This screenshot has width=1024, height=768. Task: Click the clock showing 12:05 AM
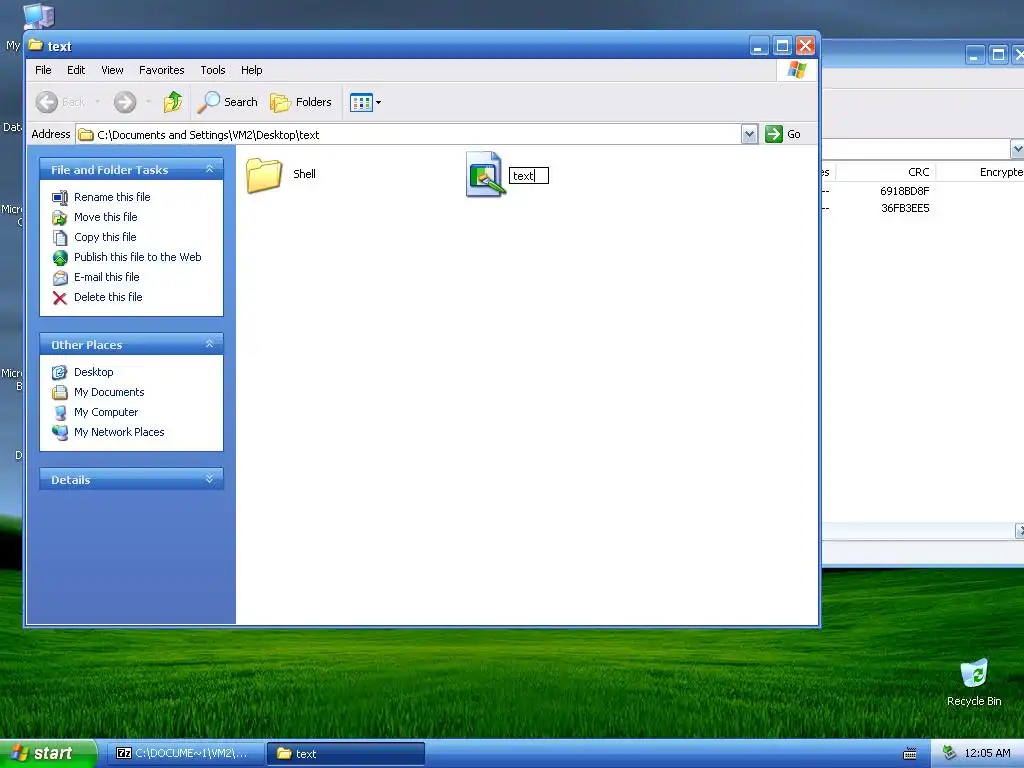coord(987,753)
